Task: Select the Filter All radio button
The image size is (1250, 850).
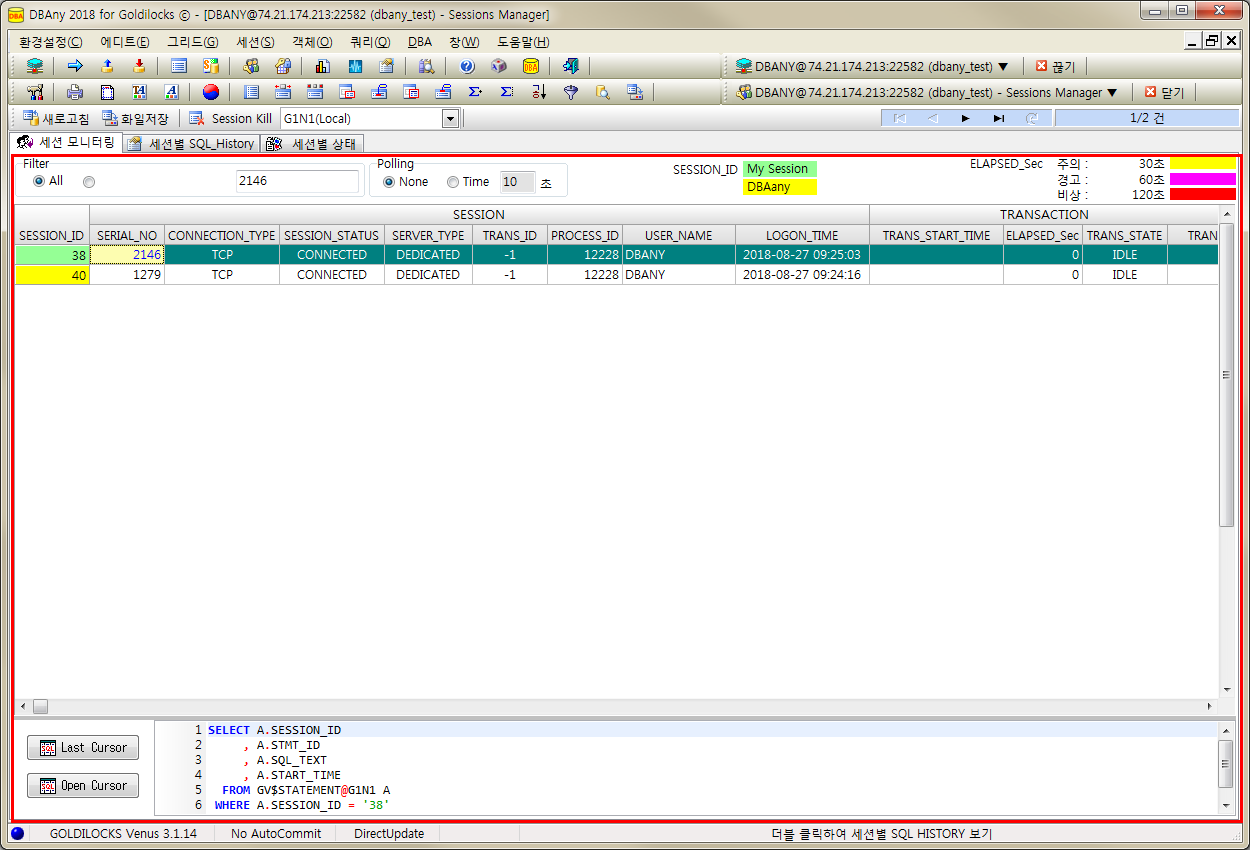Action: click(39, 182)
